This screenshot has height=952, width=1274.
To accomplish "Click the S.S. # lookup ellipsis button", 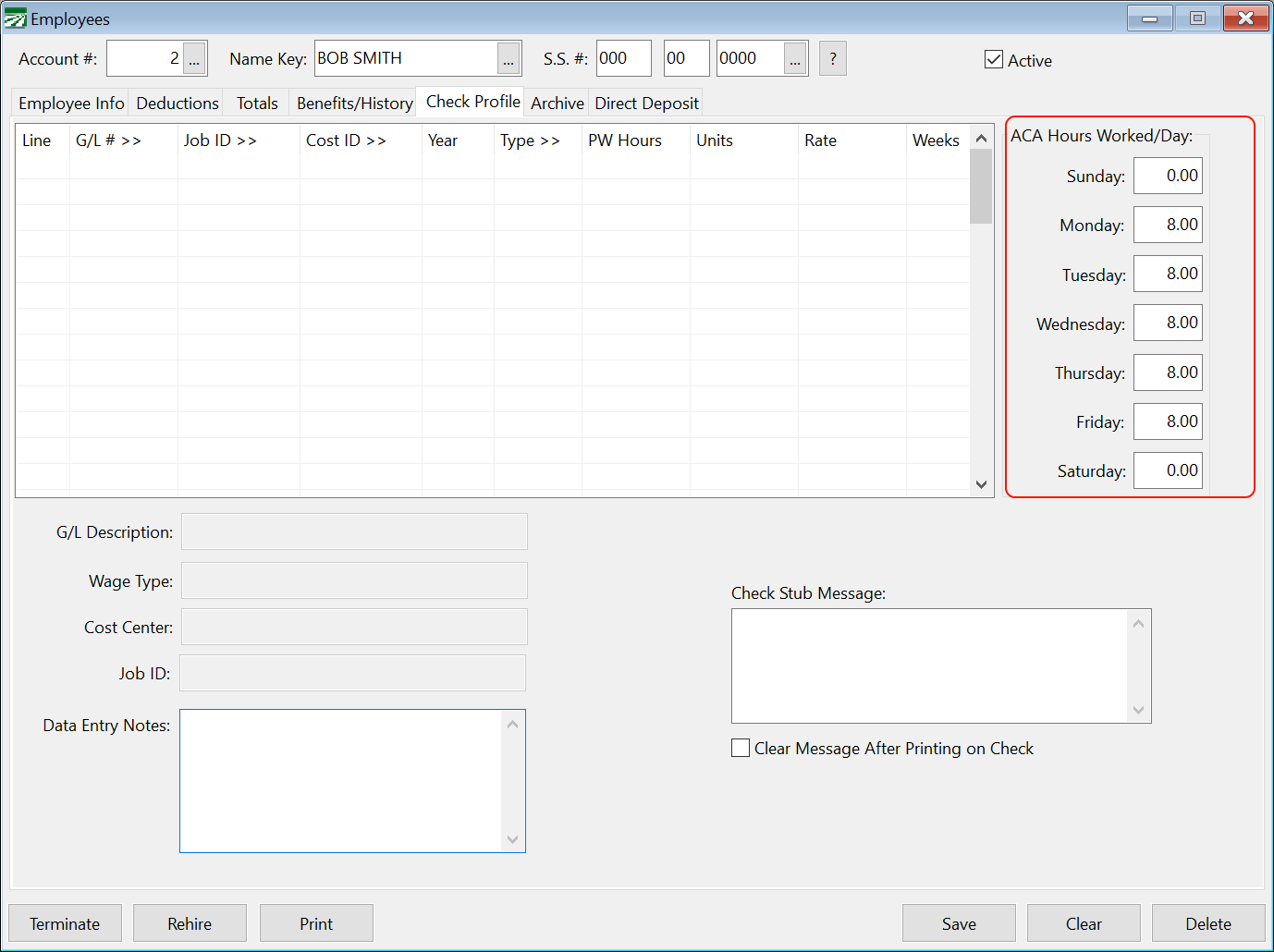I will pyautogui.click(x=795, y=59).
